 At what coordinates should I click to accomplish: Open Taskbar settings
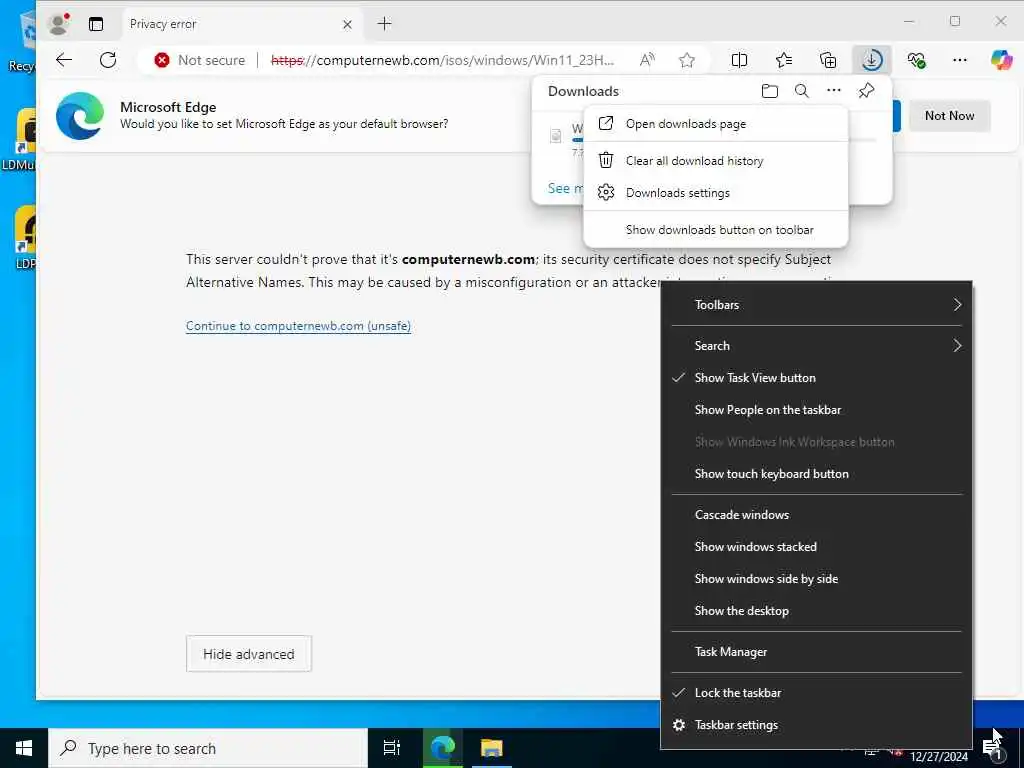(x=816, y=725)
